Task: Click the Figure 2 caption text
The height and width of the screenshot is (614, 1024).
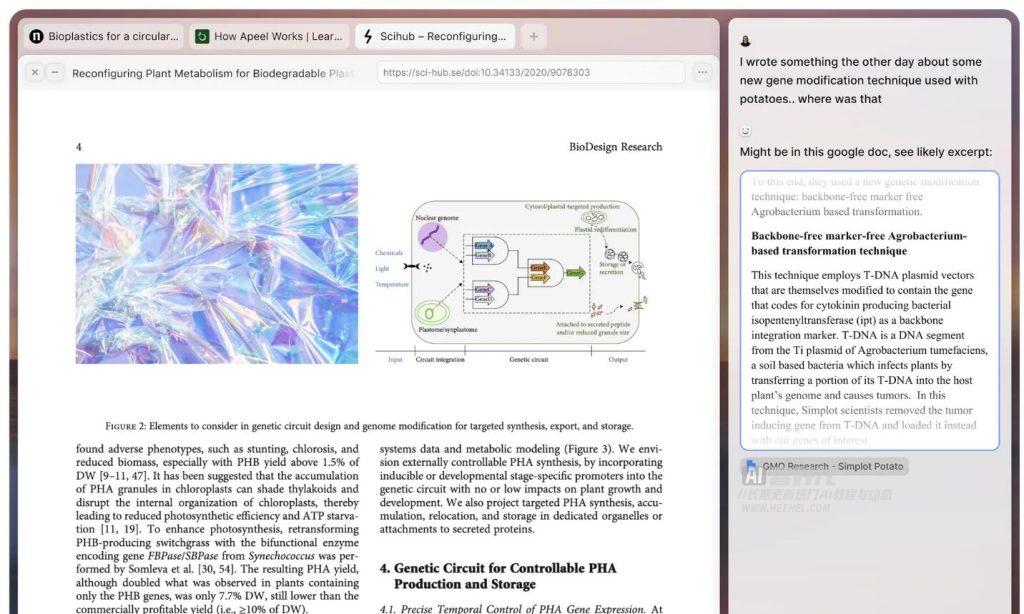Action: point(369,426)
